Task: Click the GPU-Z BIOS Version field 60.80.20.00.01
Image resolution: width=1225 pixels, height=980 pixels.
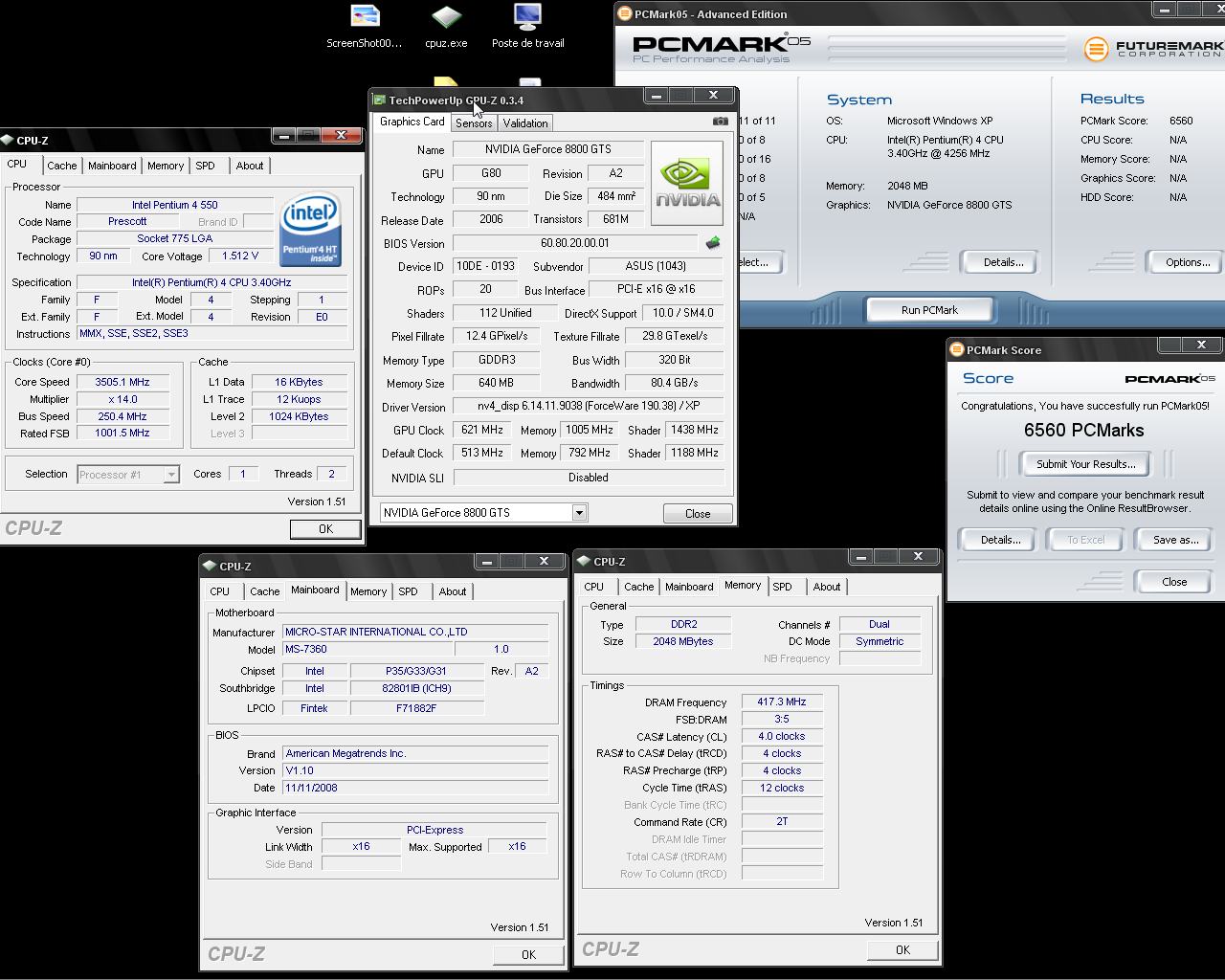Action: pyautogui.click(x=575, y=243)
